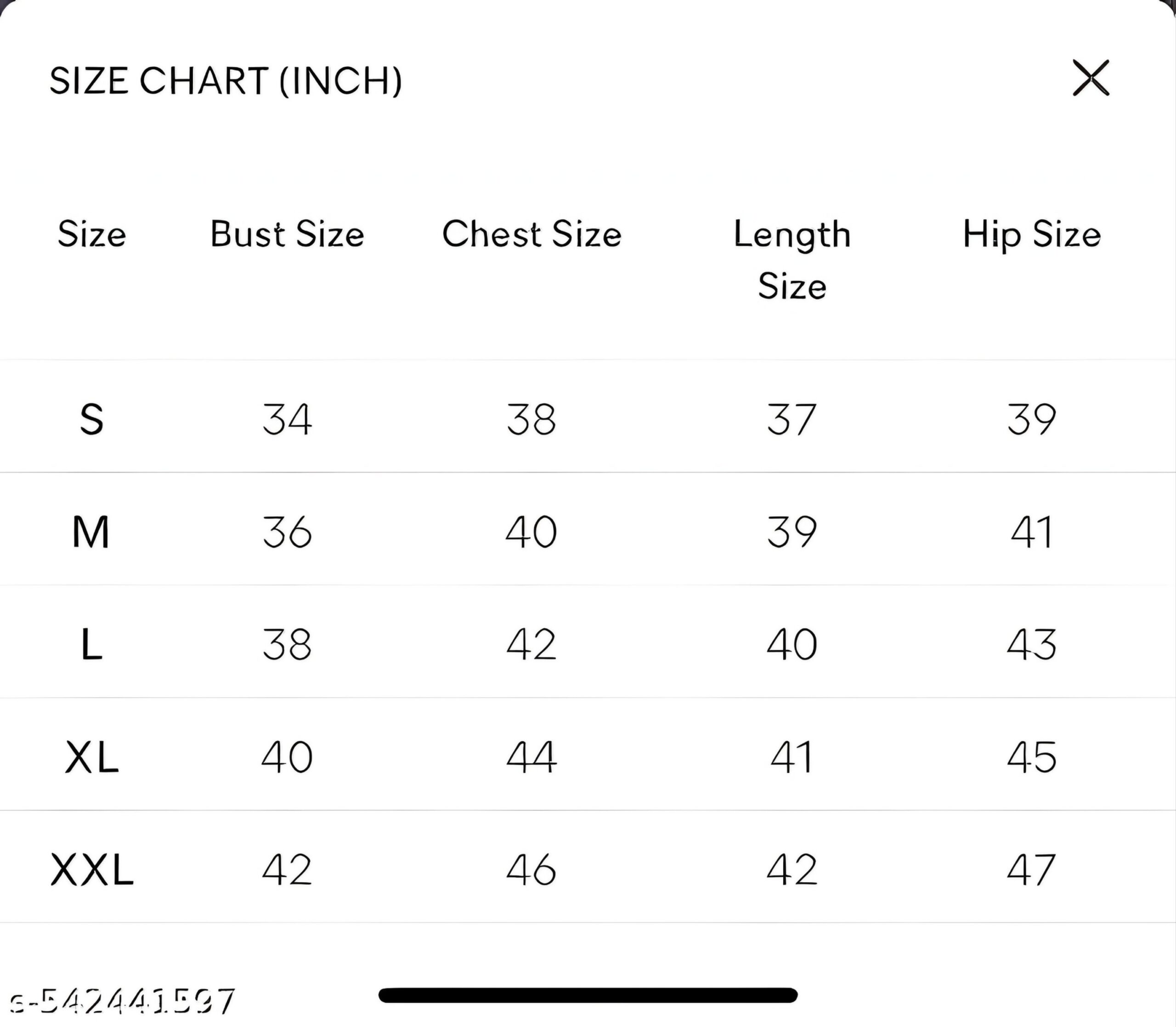Image resolution: width=1176 pixels, height=1027 pixels.
Task: Select the Chest Size column header
Action: 531,234
